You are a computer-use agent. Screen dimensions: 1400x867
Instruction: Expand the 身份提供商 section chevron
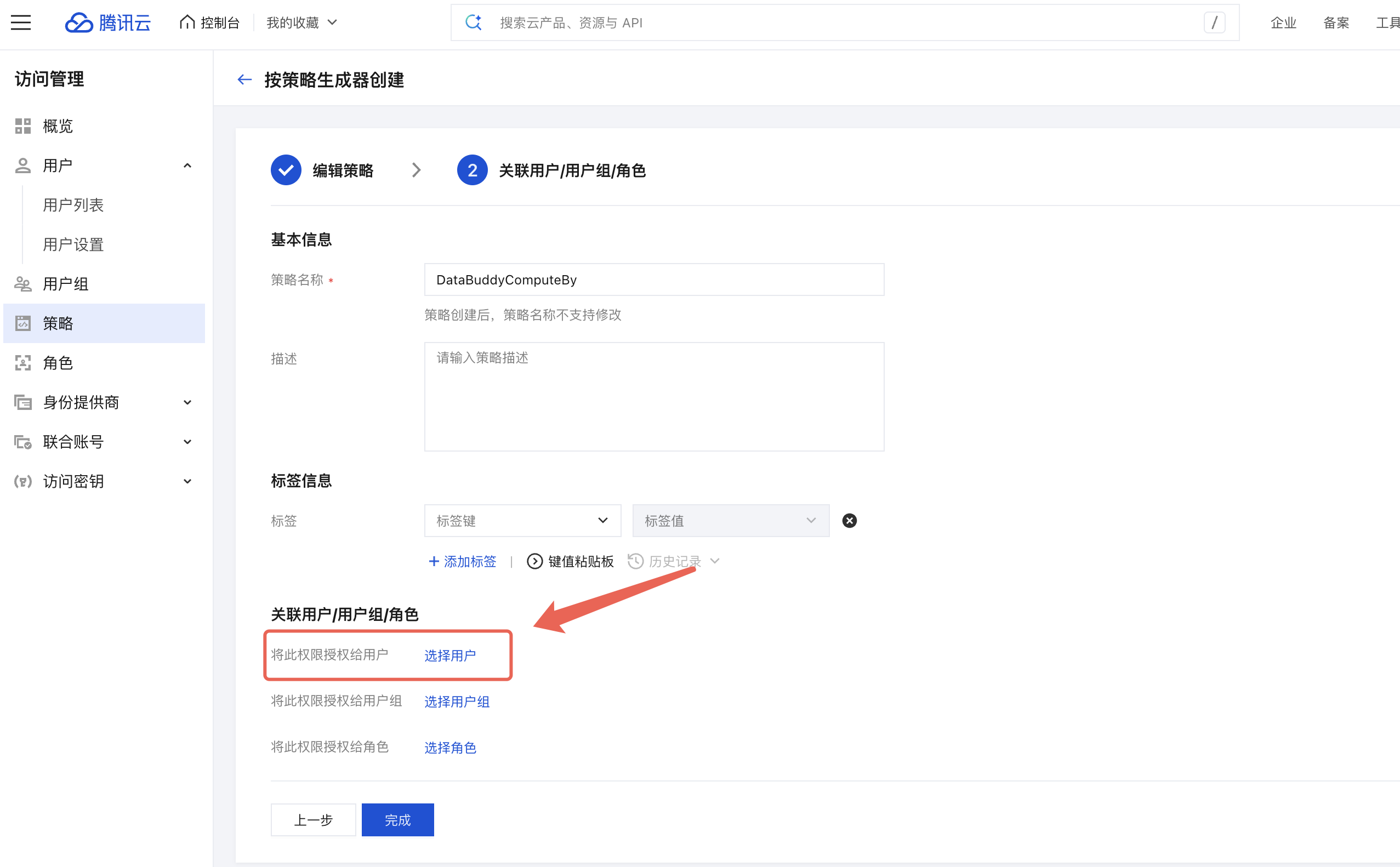[187, 402]
